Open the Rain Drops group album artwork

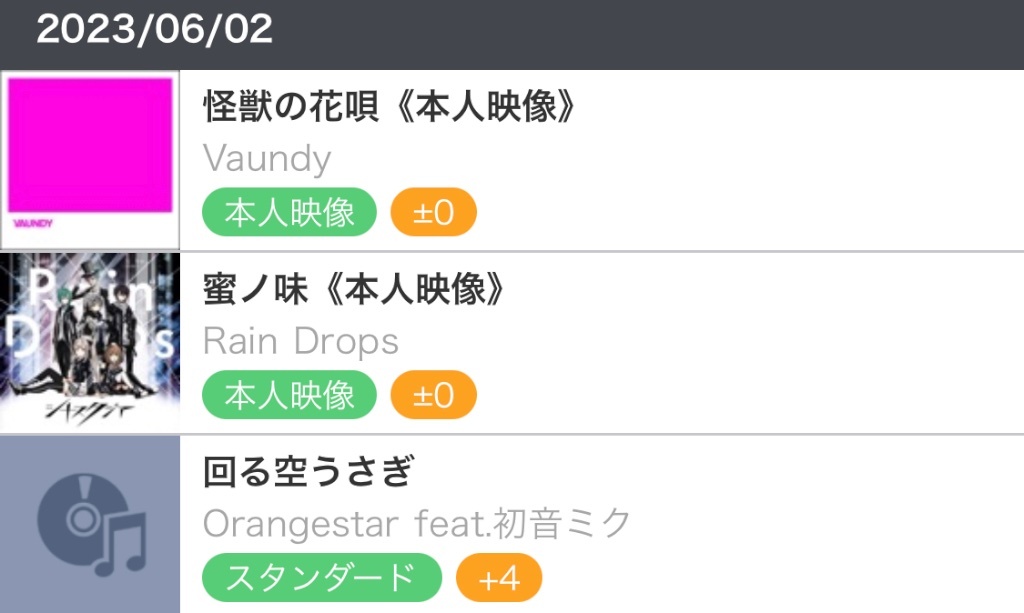coord(90,342)
